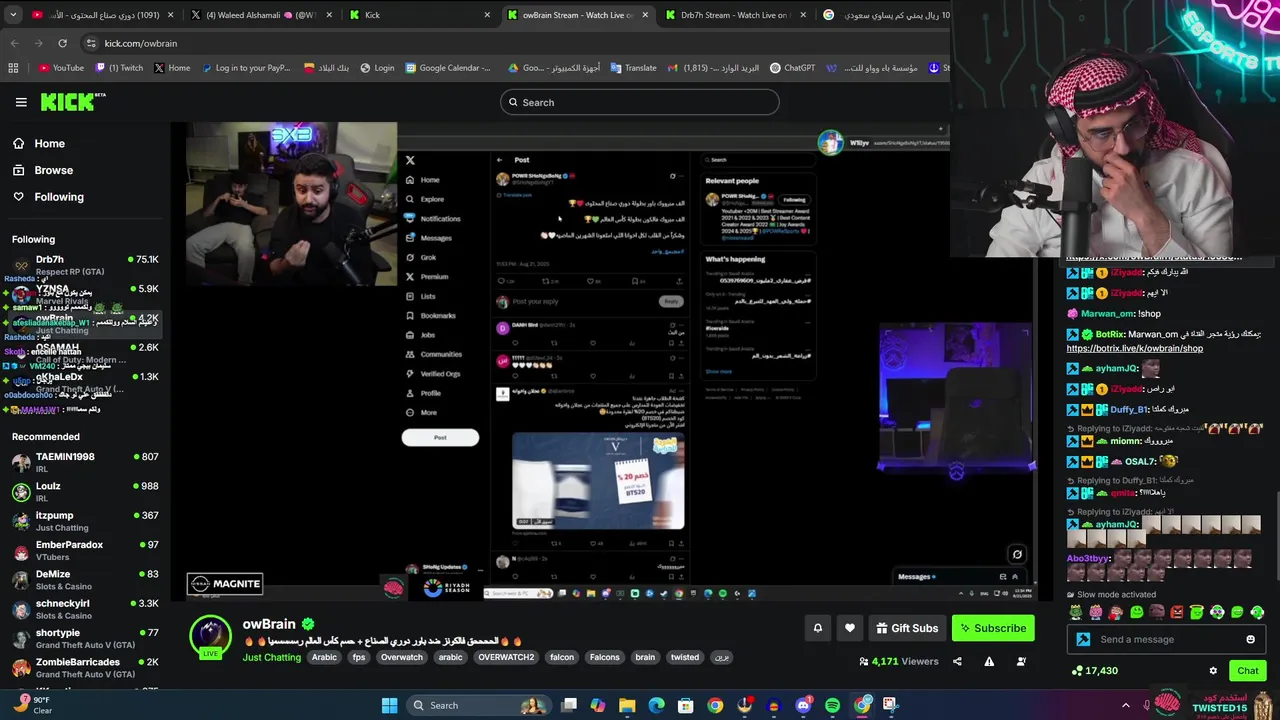
Task: Open Drb7h channel in Following list
Action: pyautogui.click(x=85, y=265)
